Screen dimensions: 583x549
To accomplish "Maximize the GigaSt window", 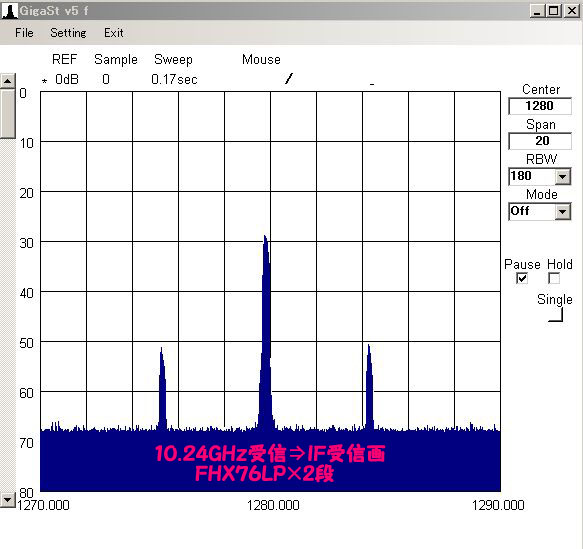I will [554, 11].
